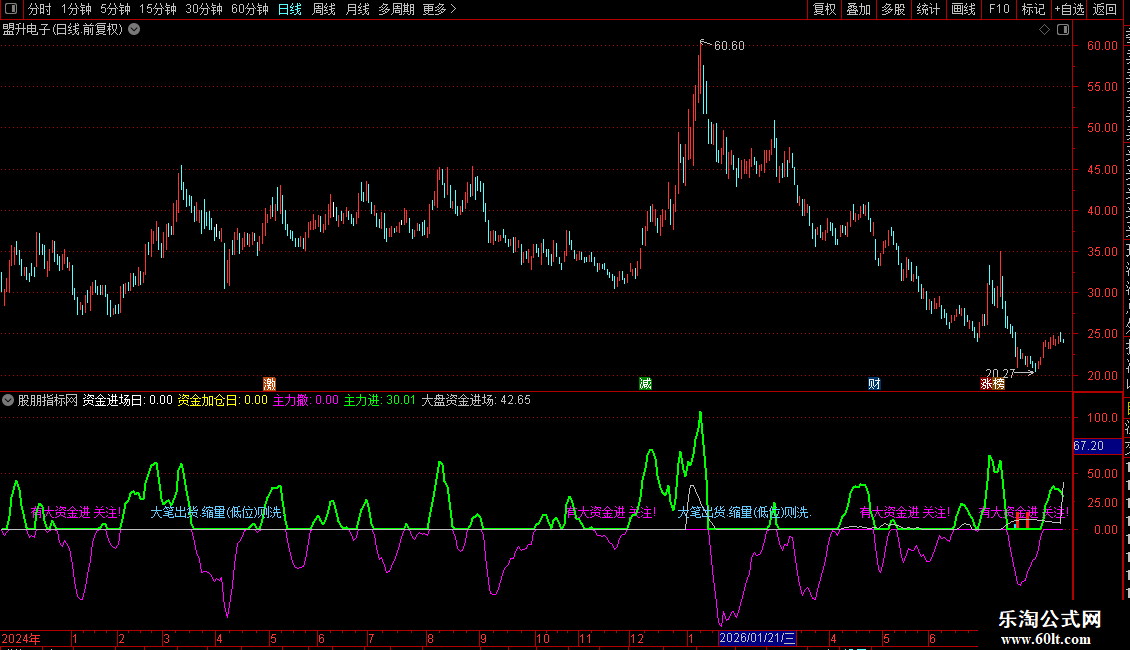Click the panel icon at top-left corner
Screen dimensions: 1130x650
pyautogui.click(x=11, y=9)
